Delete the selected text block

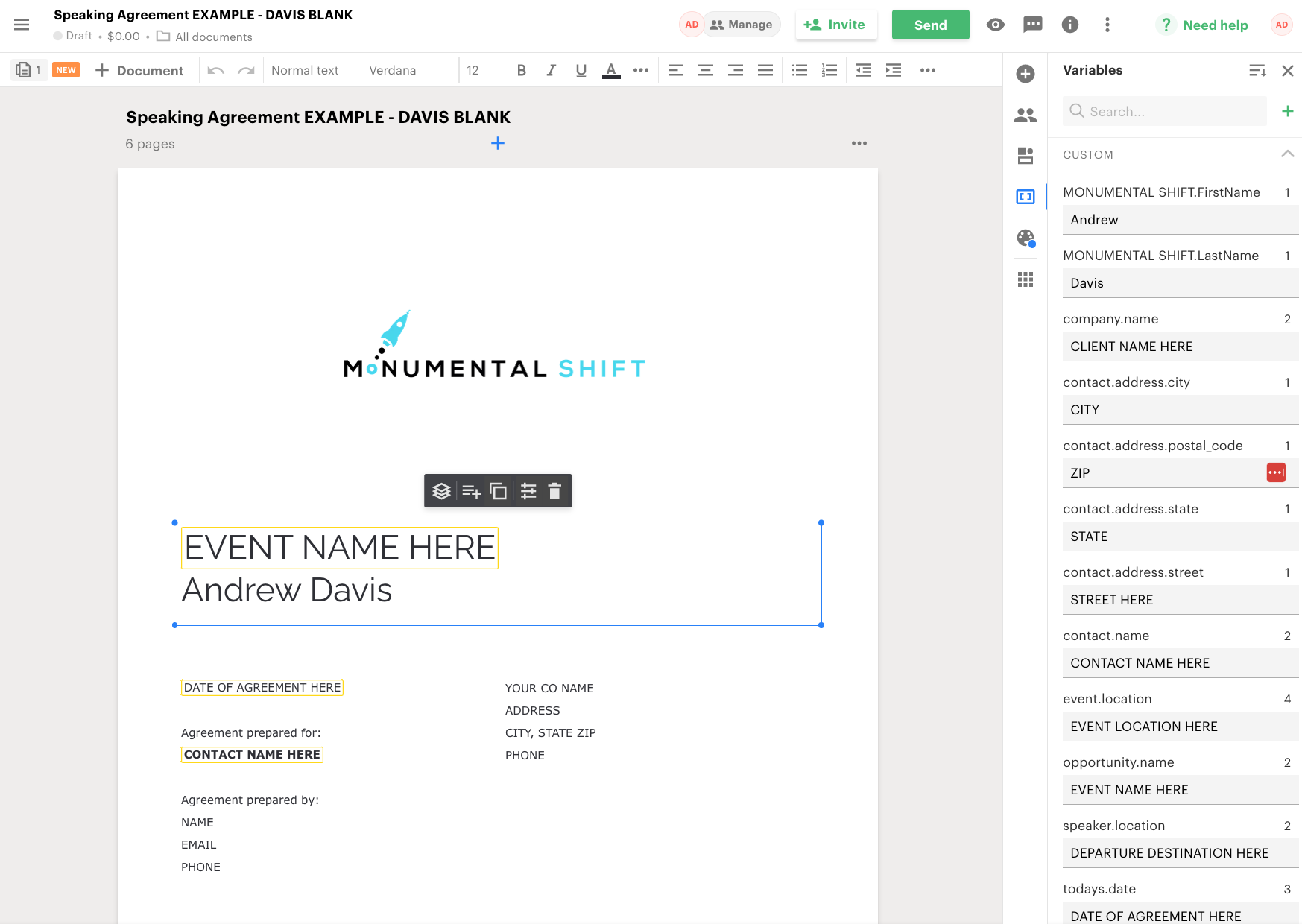(x=554, y=491)
